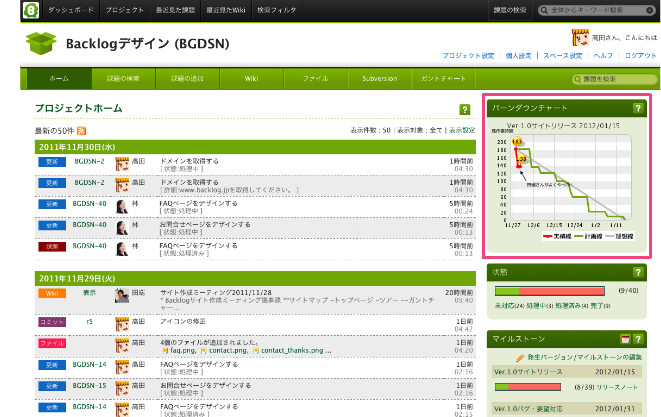This screenshot has height=417, width=661.
Task: Open 個人設定 link
Action: (519, 56)
